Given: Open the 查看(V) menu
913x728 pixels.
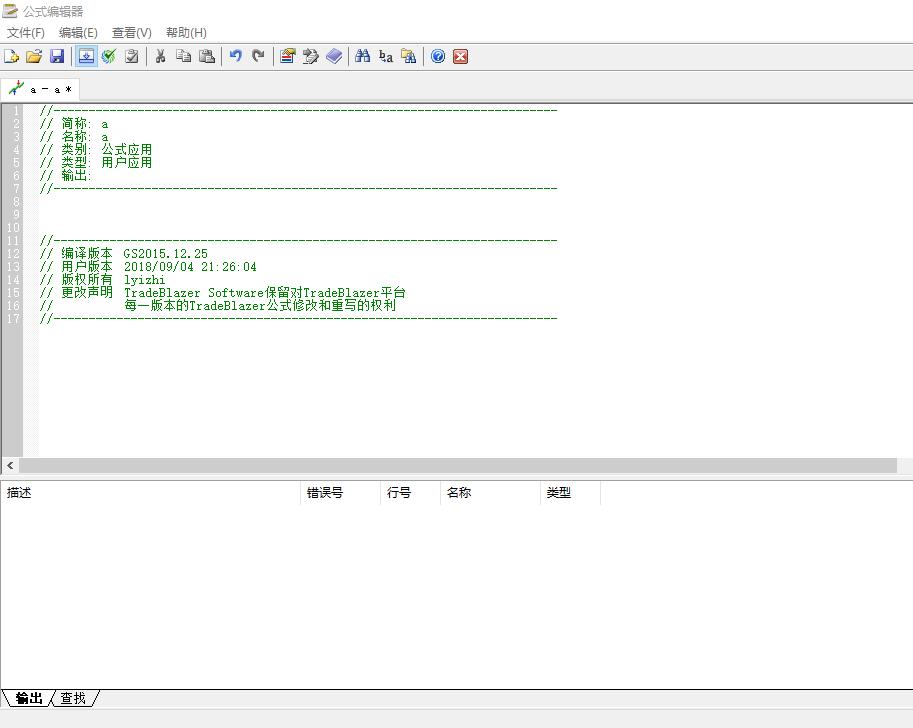Looking at the screenshot, I should (x=132, y=33).
